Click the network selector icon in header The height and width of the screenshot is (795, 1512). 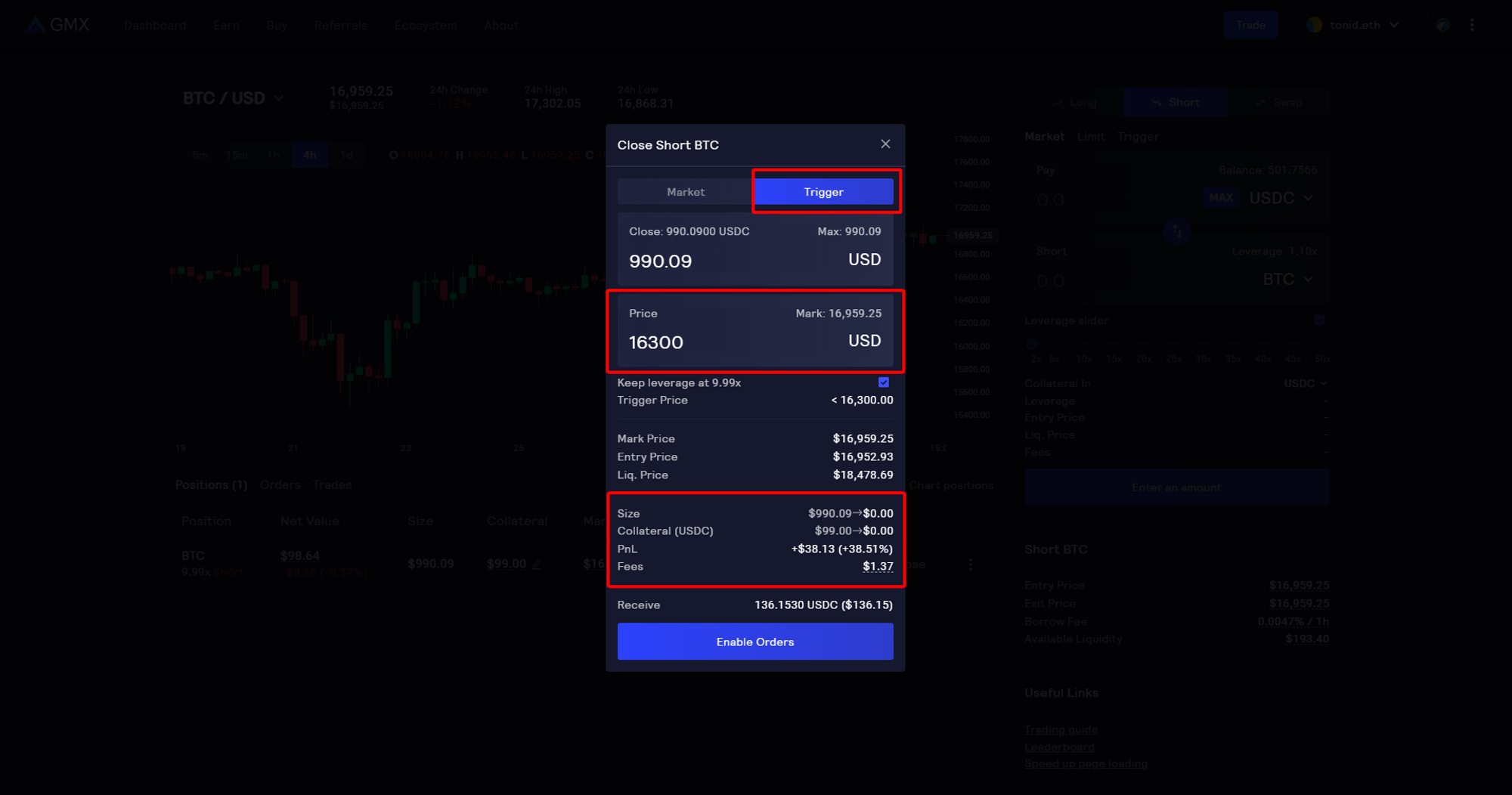[x=1442, y=25]
